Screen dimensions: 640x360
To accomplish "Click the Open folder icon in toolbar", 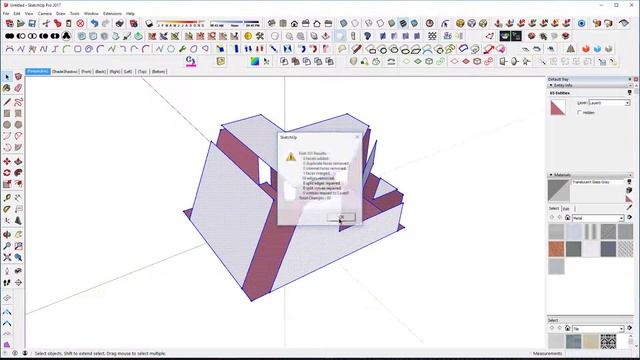I will (x=20, y=23).
